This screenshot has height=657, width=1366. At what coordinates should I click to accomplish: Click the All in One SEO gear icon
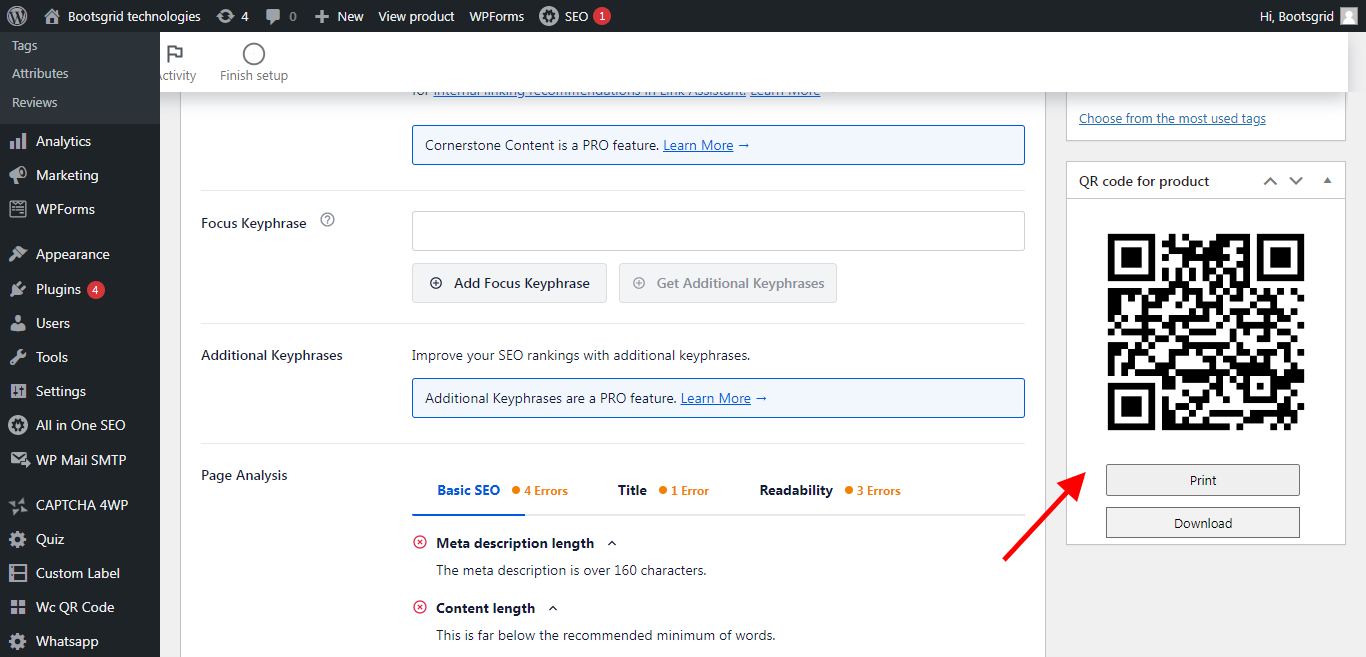[x=18, y=426]
